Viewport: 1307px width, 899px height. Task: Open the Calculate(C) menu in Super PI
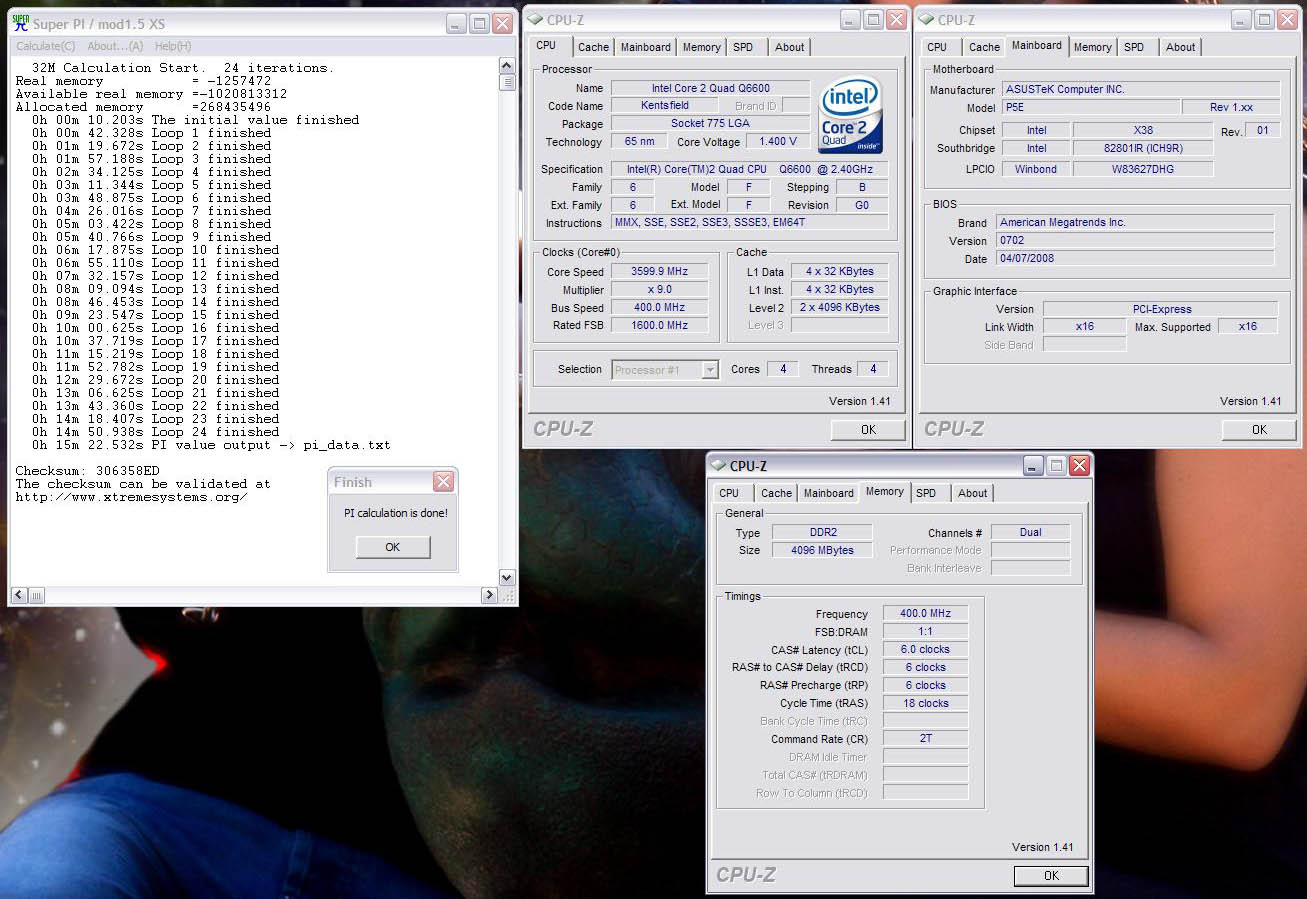coord(45,46)
